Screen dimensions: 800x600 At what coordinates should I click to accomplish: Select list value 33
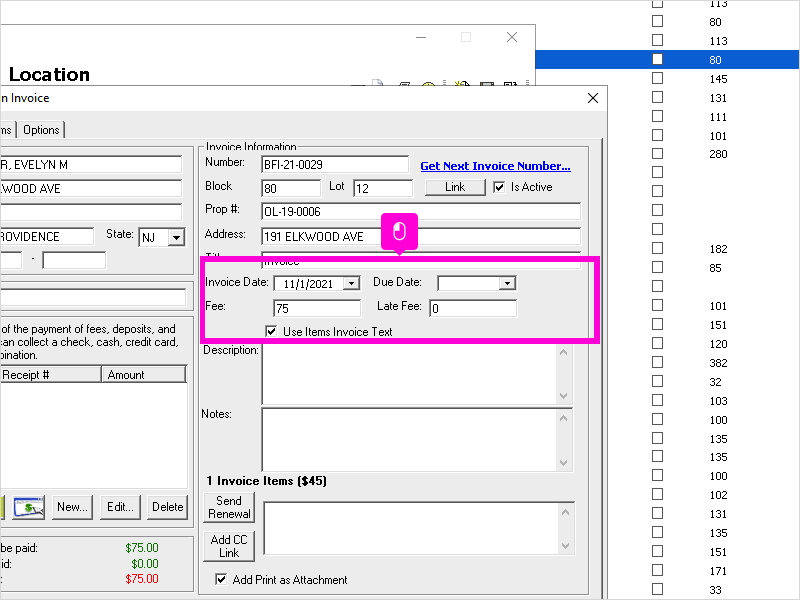pos(715,590)
